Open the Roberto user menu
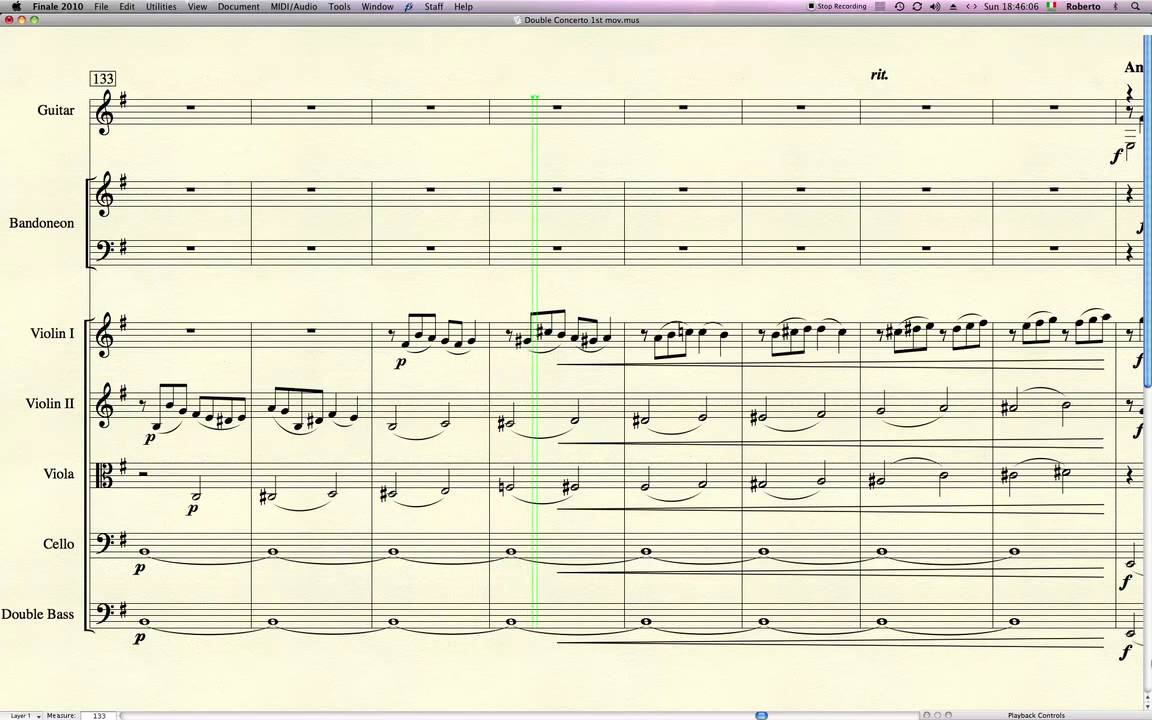The image size is (1152, 720). [x=1084, y=7]
